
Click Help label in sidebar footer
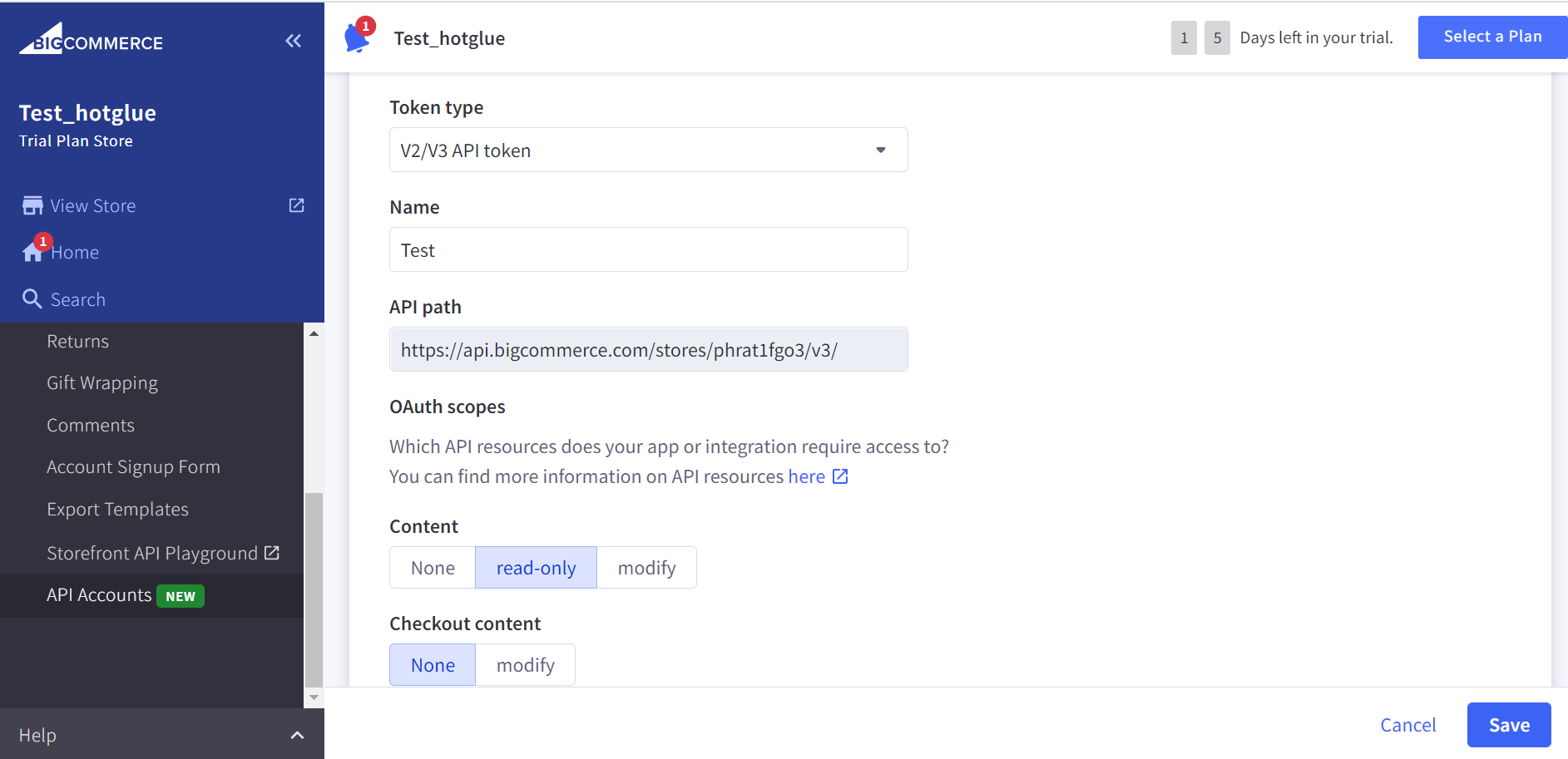click(x=37, y=735)
